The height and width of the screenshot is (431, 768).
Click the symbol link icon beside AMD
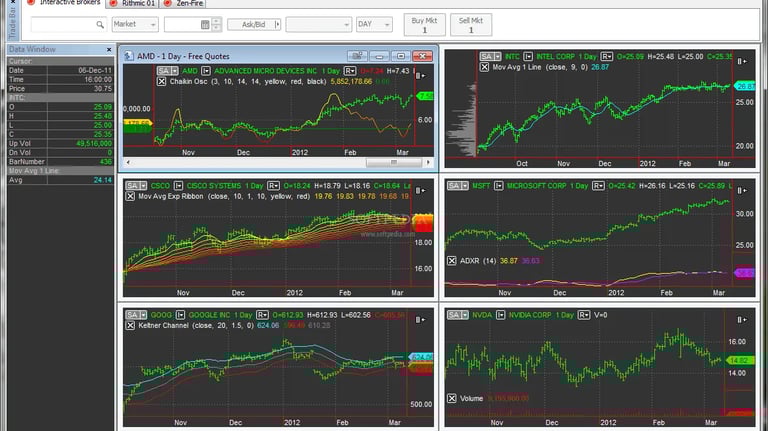[206, 71]
